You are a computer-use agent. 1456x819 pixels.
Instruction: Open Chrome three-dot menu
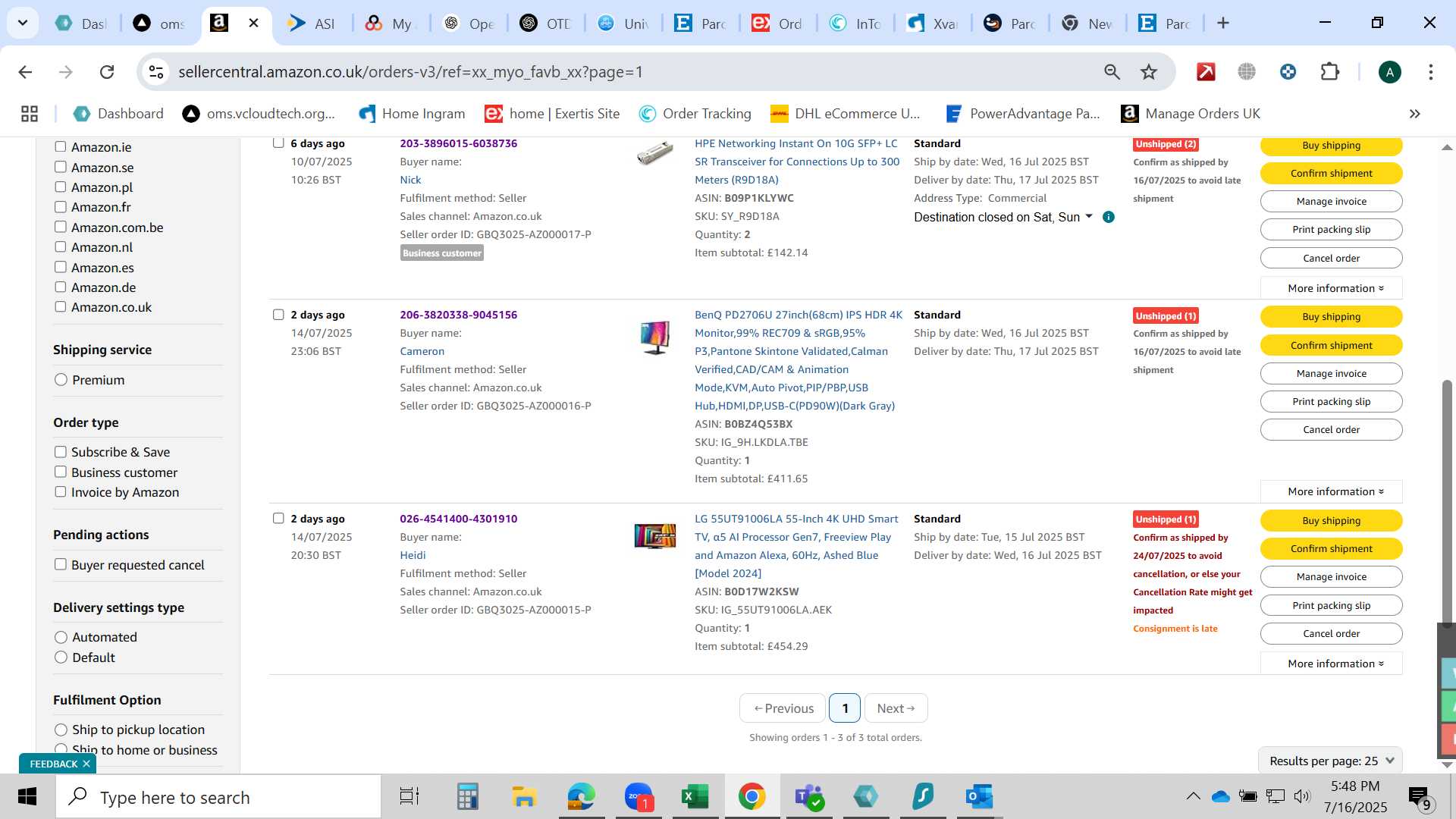1430,72
